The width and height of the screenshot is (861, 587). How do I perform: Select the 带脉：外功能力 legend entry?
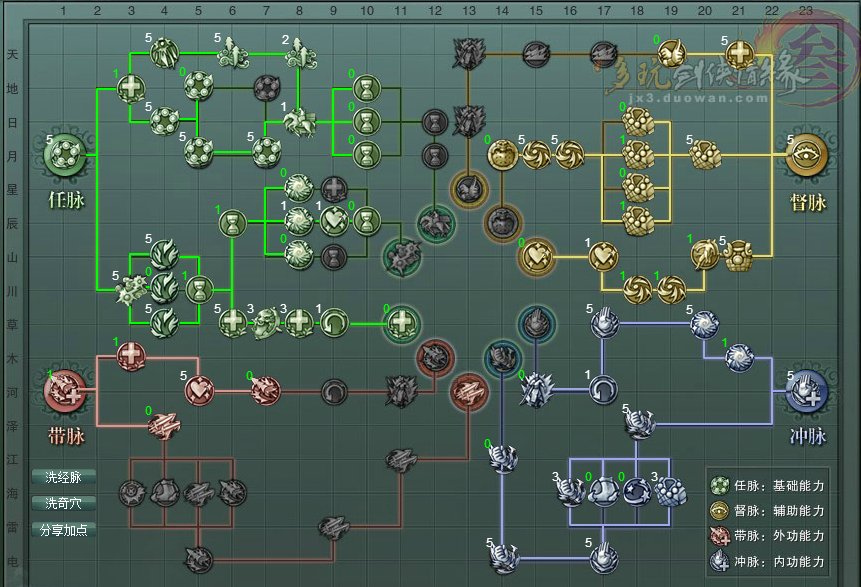click(767, 537)
